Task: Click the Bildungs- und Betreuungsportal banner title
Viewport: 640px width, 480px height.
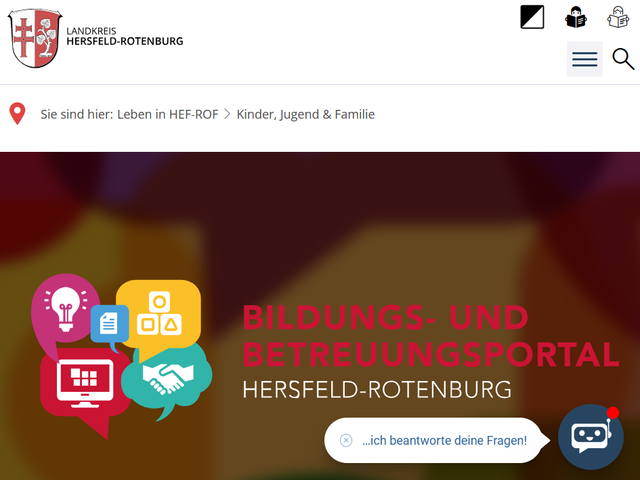Action: tap(431, 336)
